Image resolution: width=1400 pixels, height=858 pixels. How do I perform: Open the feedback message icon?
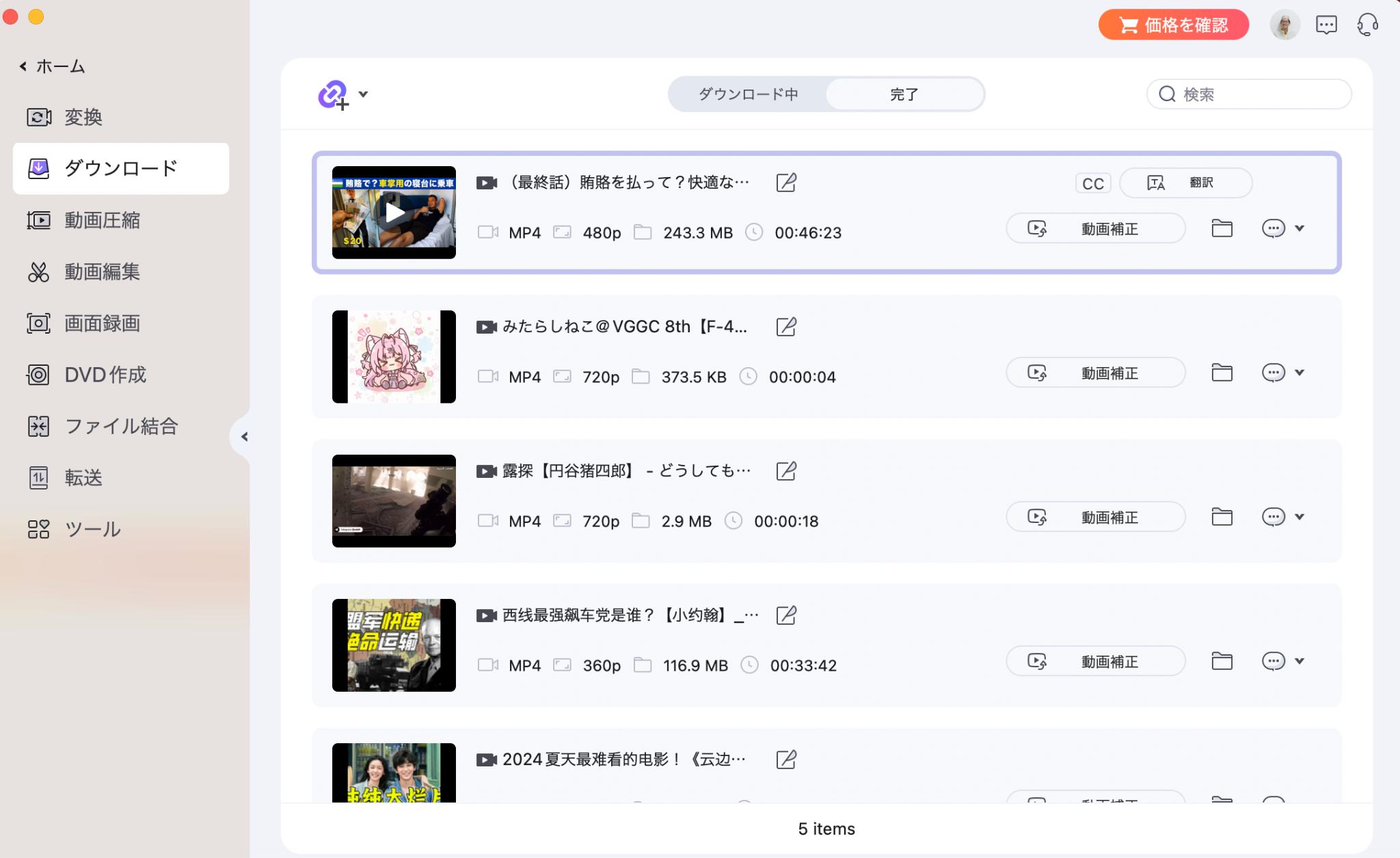[1326, 25]
